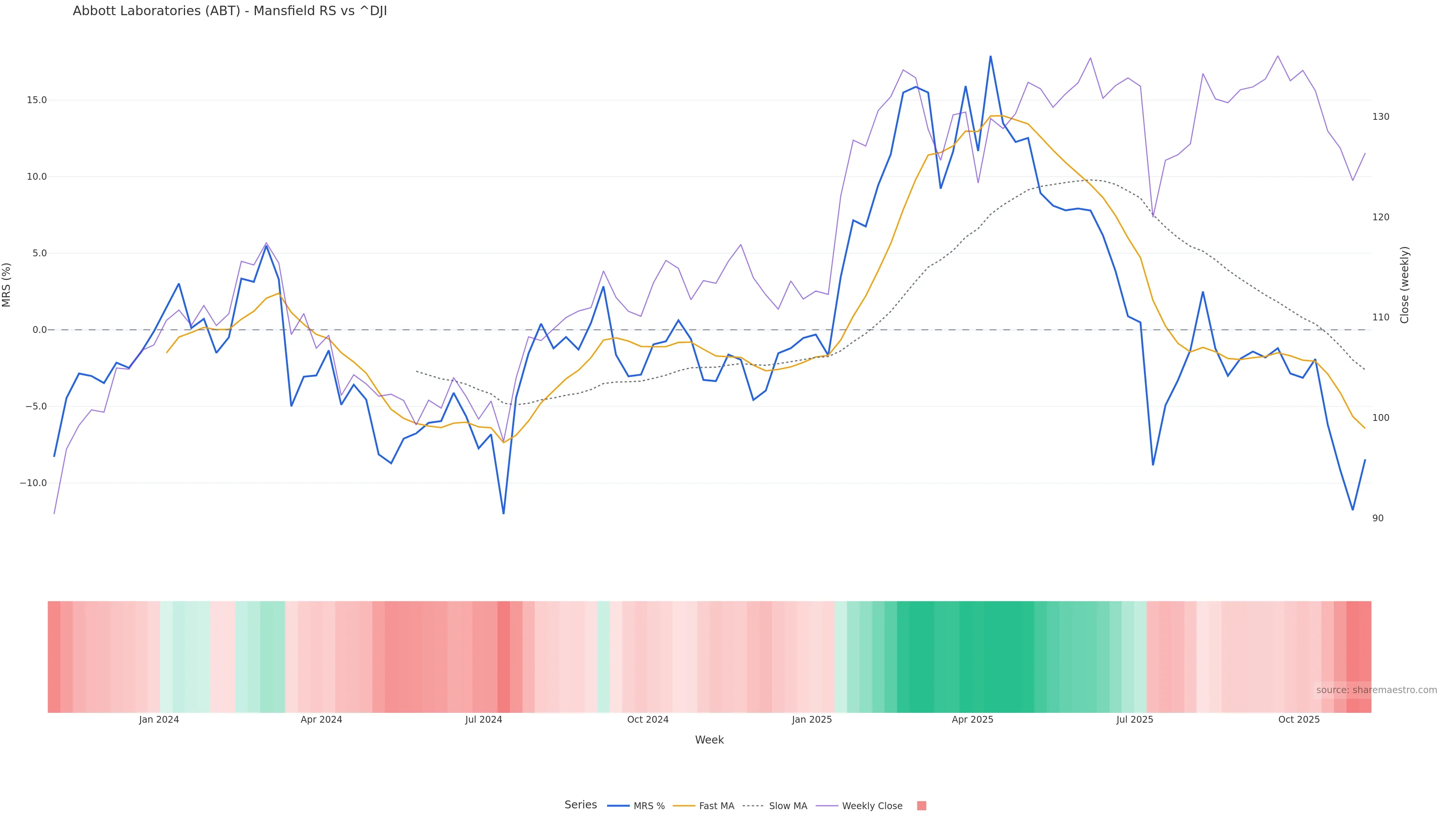Click the MRS (%) y-axis title

coord(7,285)
